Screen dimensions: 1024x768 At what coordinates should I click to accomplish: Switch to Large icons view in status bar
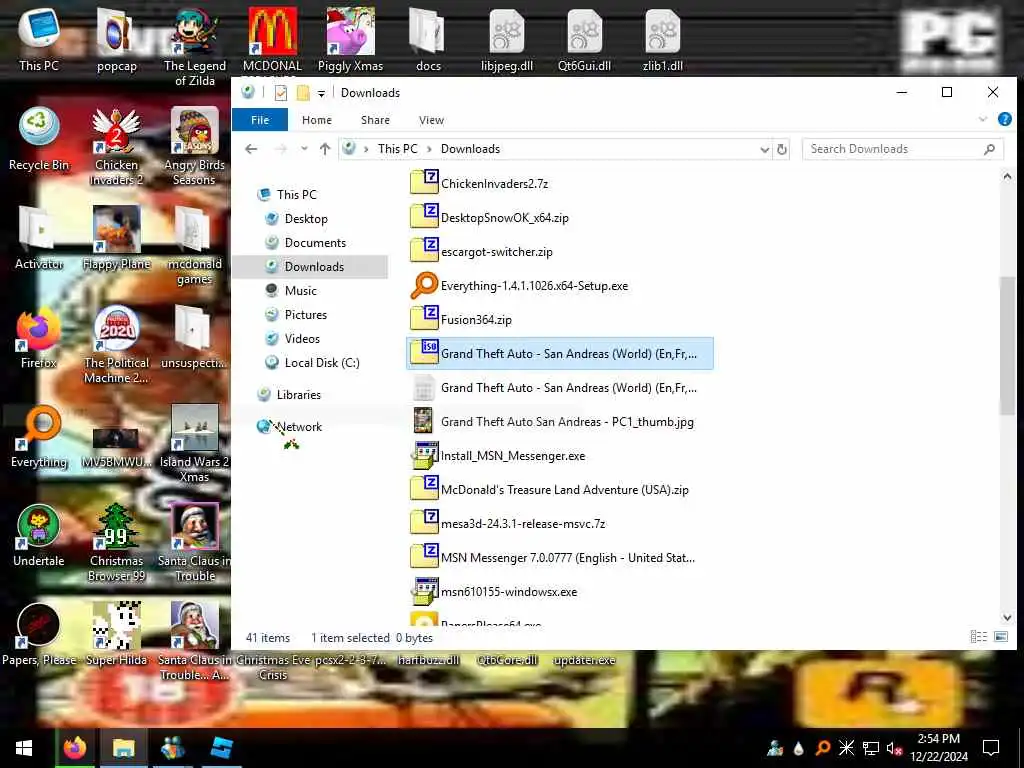coord(1000,637)
